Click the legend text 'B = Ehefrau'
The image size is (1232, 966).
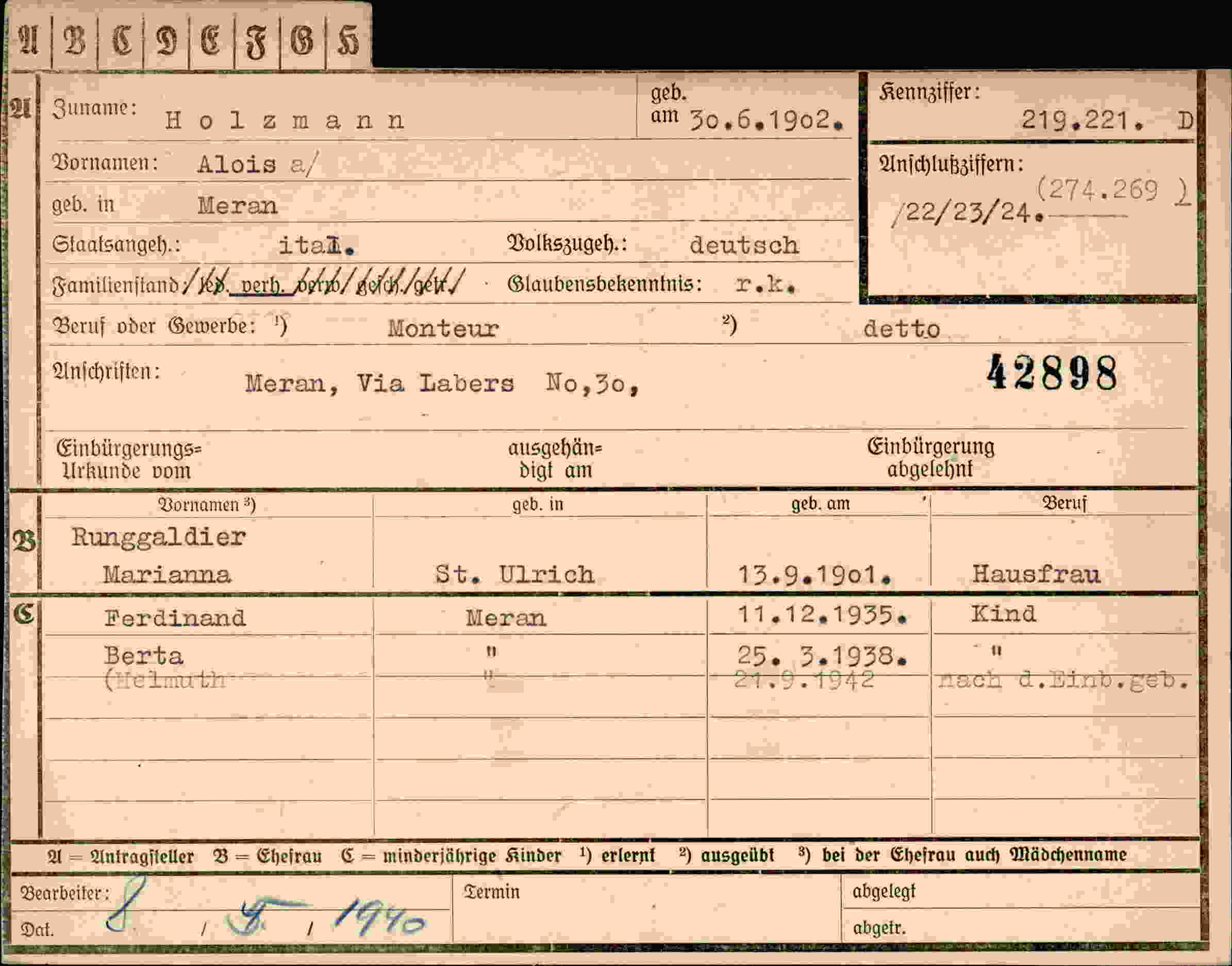(268, 856)
